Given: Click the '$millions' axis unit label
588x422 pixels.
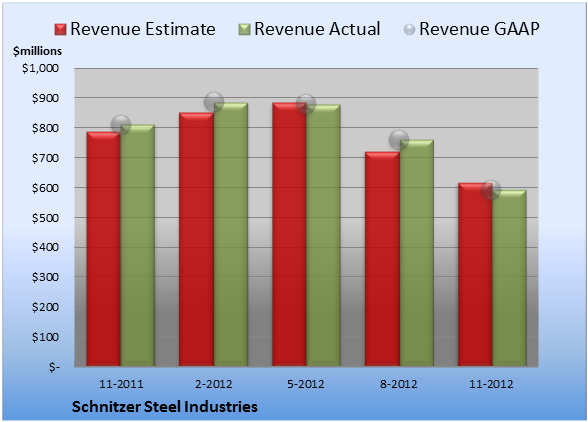Looking at the screenshot, I should coord(37,51).
